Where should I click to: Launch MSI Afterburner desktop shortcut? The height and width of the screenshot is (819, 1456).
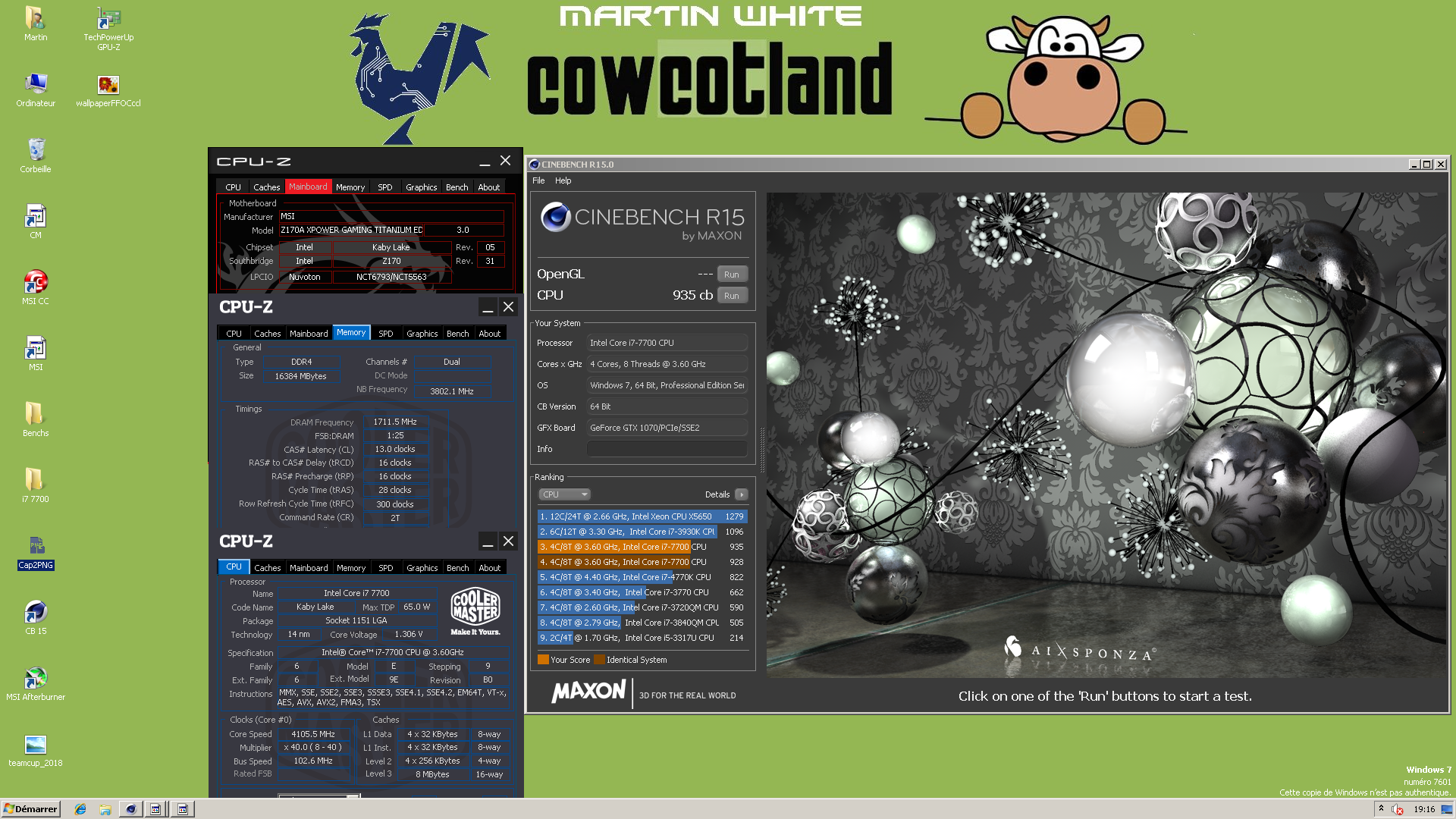coord(36,683)
